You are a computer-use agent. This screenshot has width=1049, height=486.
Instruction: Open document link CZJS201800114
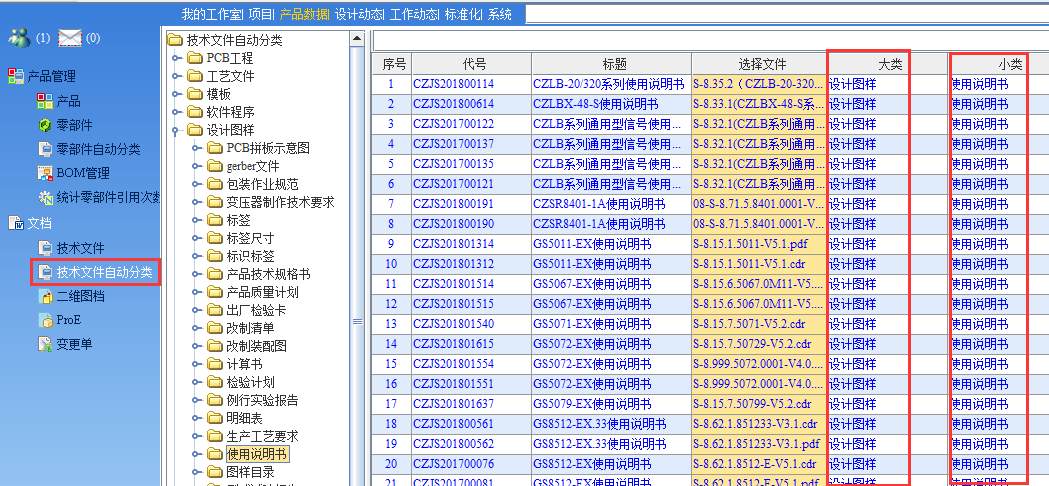tap(453, 84)
